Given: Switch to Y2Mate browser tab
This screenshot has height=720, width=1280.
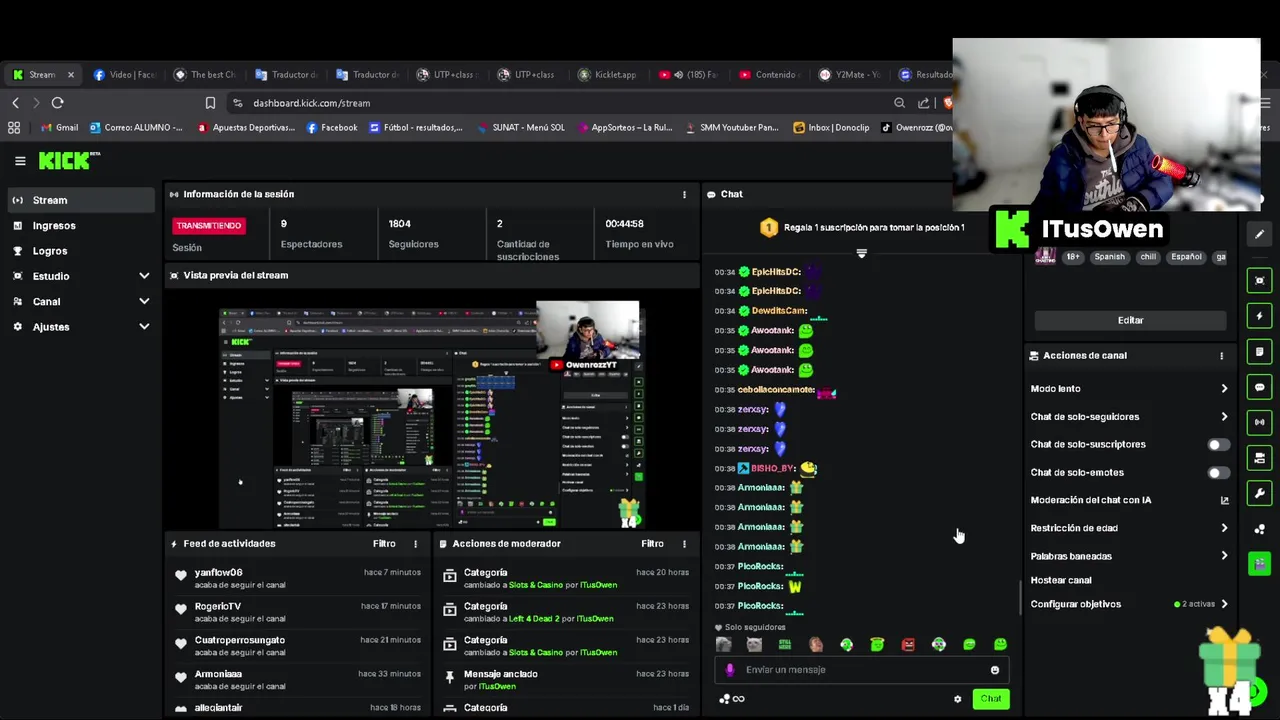Looking at the screenshot, I should tap(850, 75).
